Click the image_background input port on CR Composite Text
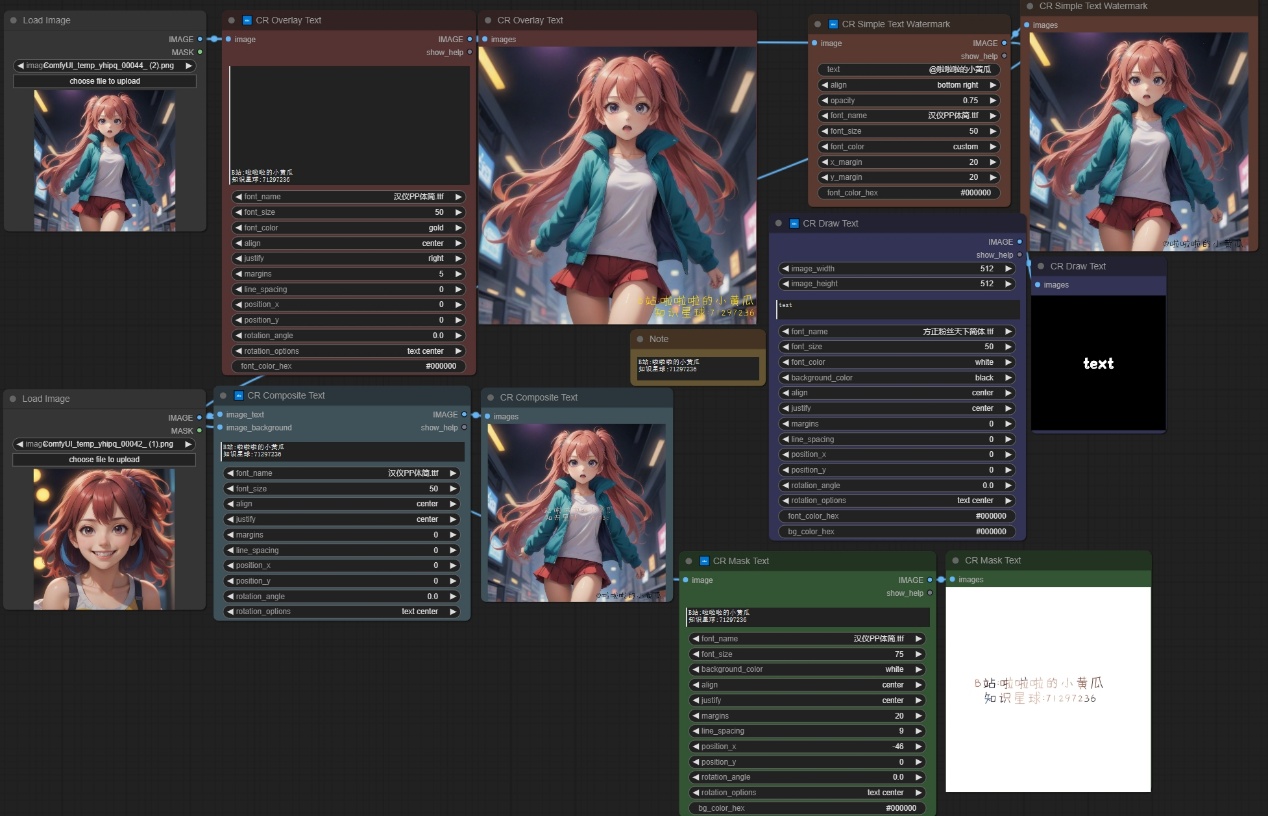Image resolution: width=1268 pixels, height=816 pixels. tap(219, 428)
